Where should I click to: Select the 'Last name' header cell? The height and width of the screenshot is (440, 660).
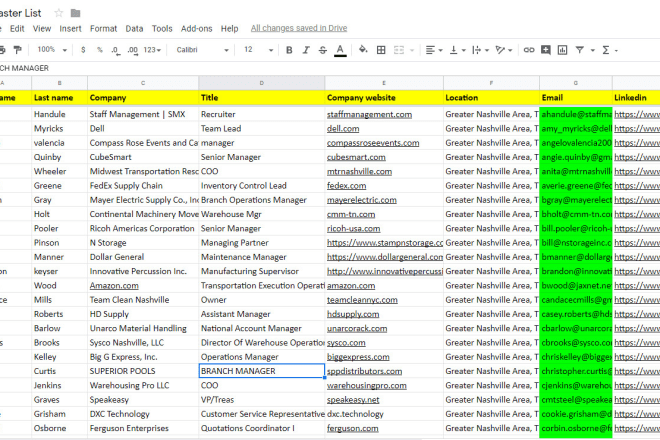(x=59, y=98)
